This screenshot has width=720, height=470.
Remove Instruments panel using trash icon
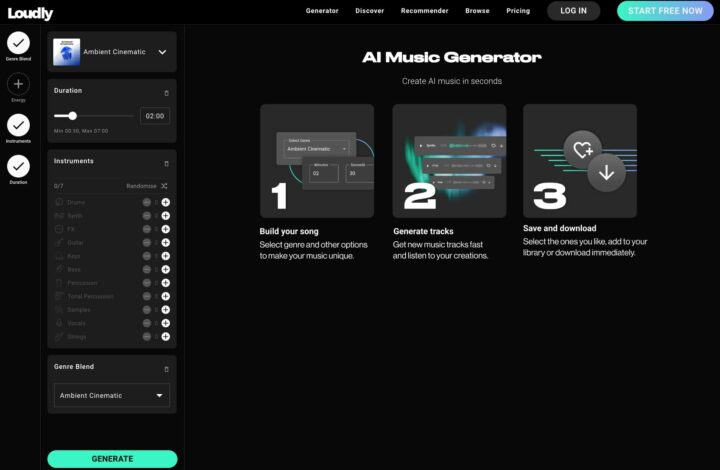(166, 162)
